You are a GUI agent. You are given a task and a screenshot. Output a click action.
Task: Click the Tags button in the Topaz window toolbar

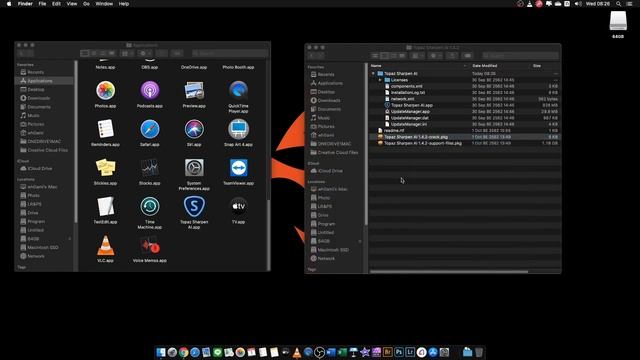tap(468, 56)
